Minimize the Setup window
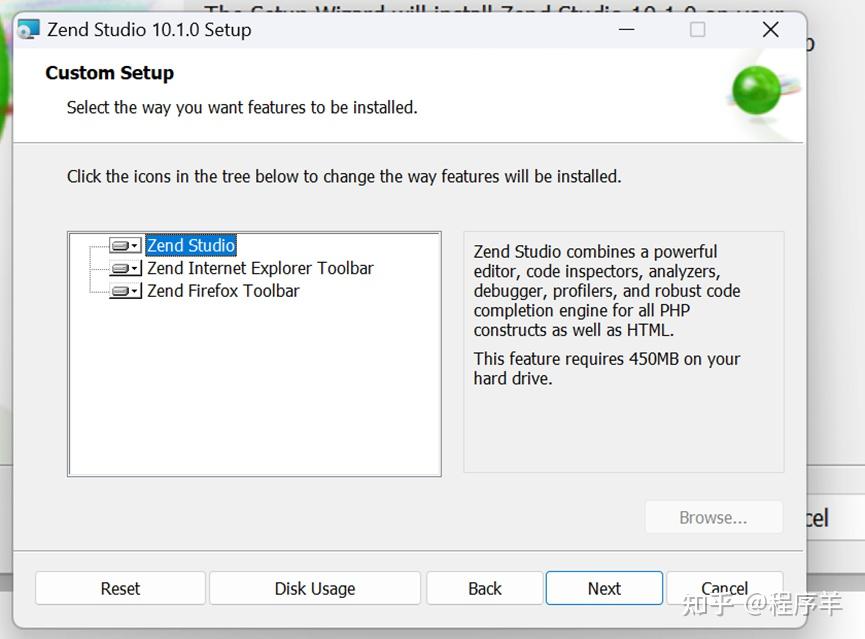Image resolution: width=865 pixels, height=639 pixels. [x=627, y=29]
